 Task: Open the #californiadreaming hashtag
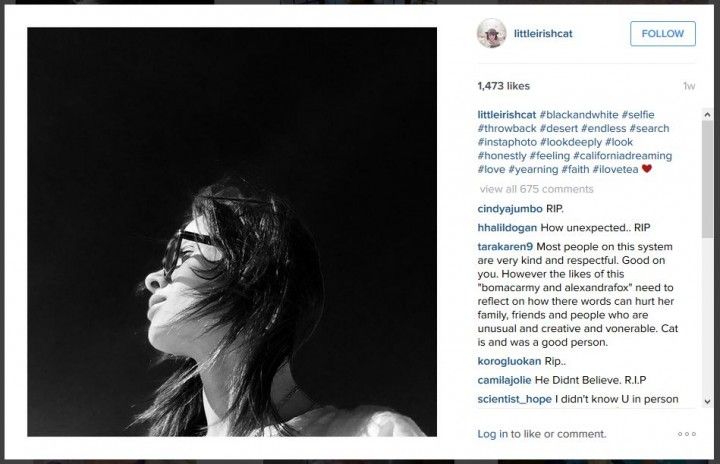pos(622,156)
